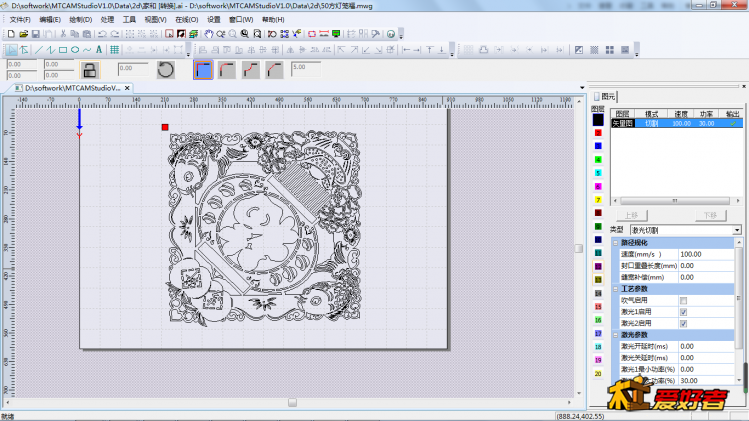Click the Undo arrow icon
Image resolution: width=749 pixels, height=421 pixels.
tap(102, 34)
